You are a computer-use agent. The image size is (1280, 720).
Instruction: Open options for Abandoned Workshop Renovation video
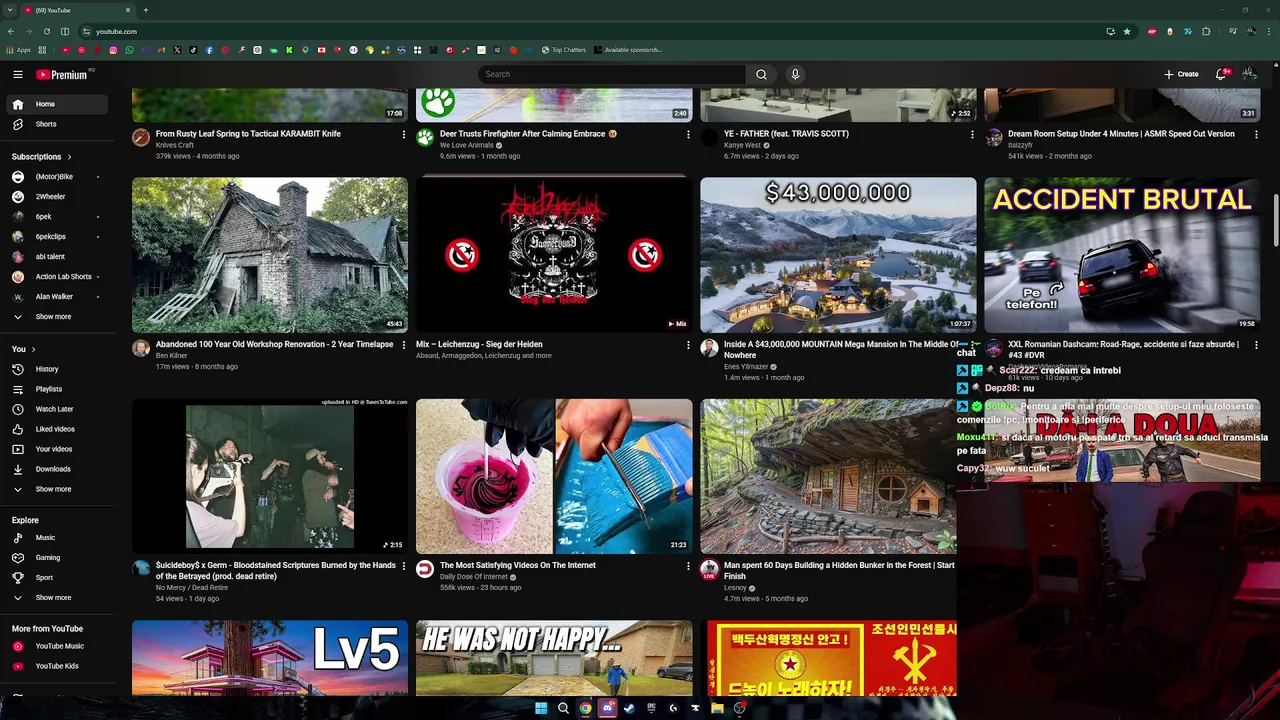404,345
